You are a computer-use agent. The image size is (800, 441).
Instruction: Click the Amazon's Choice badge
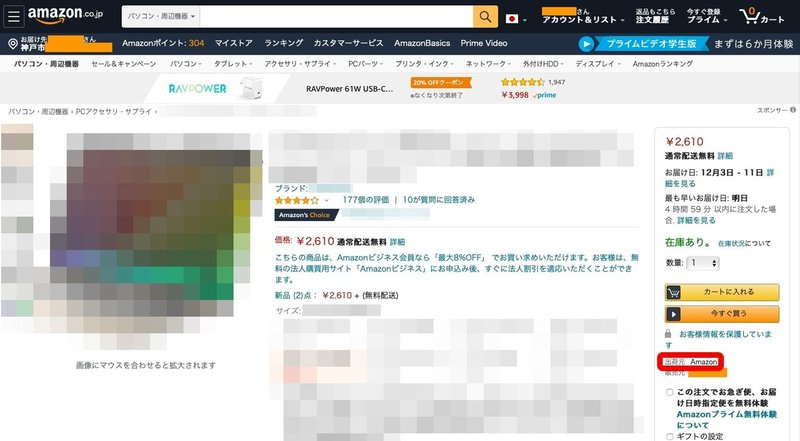pos(305,215)
